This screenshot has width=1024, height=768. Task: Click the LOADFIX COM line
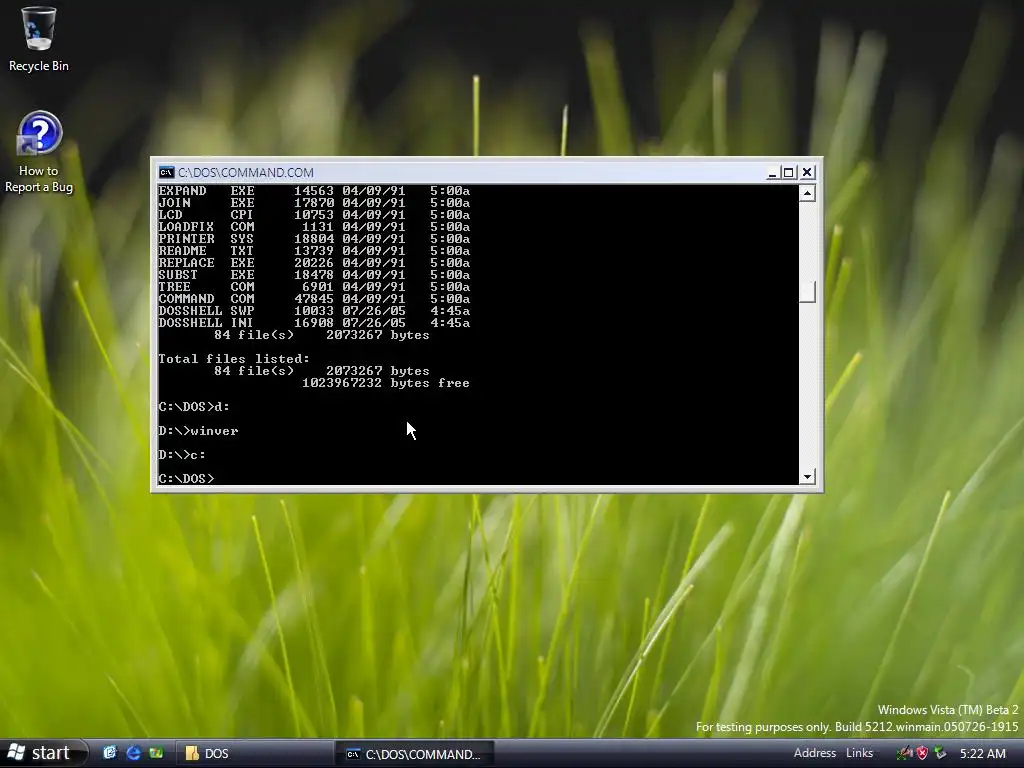(x=314, y=227)
